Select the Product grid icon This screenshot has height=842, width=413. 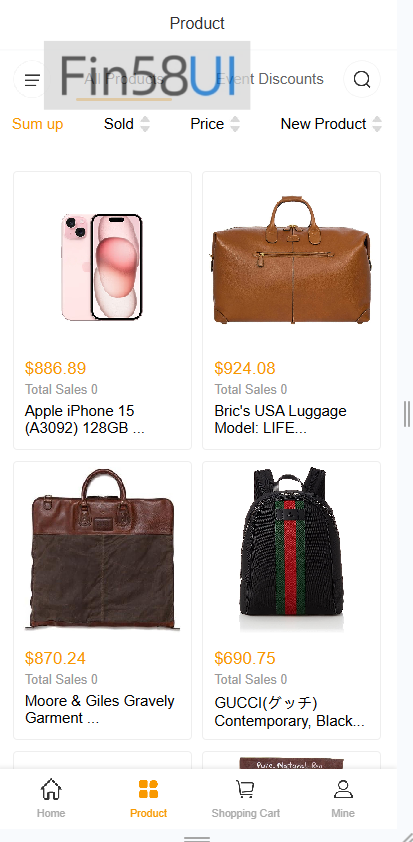148,789
